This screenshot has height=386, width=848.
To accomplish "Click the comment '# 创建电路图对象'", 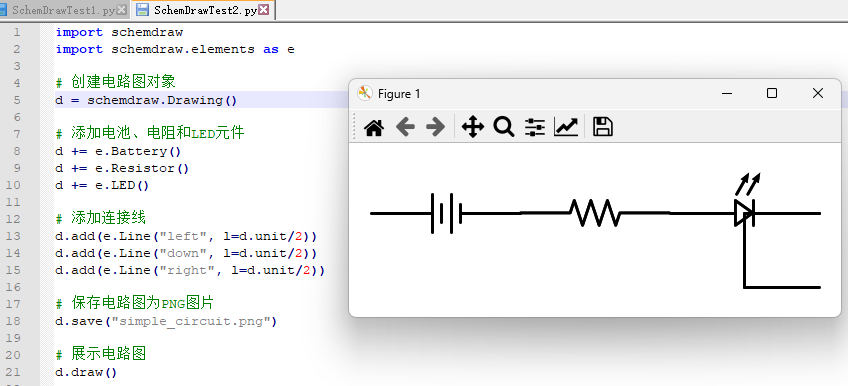I will (116, 83).
